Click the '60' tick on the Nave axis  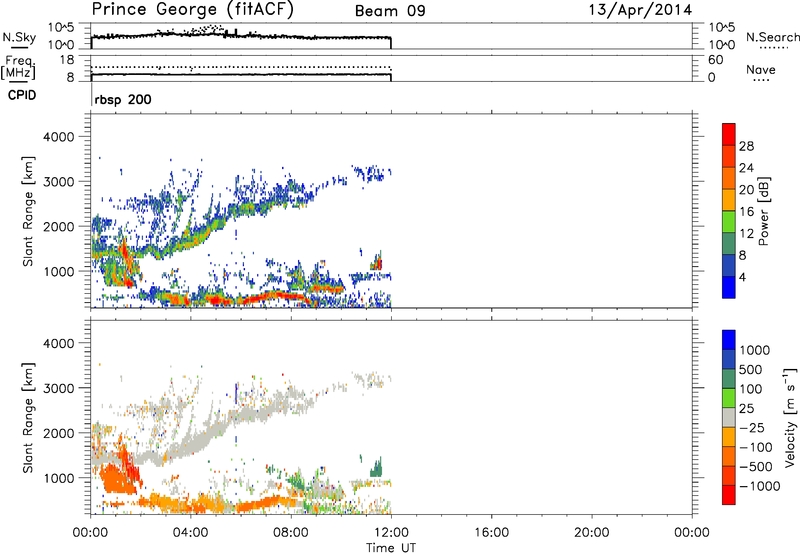(716, 60)
